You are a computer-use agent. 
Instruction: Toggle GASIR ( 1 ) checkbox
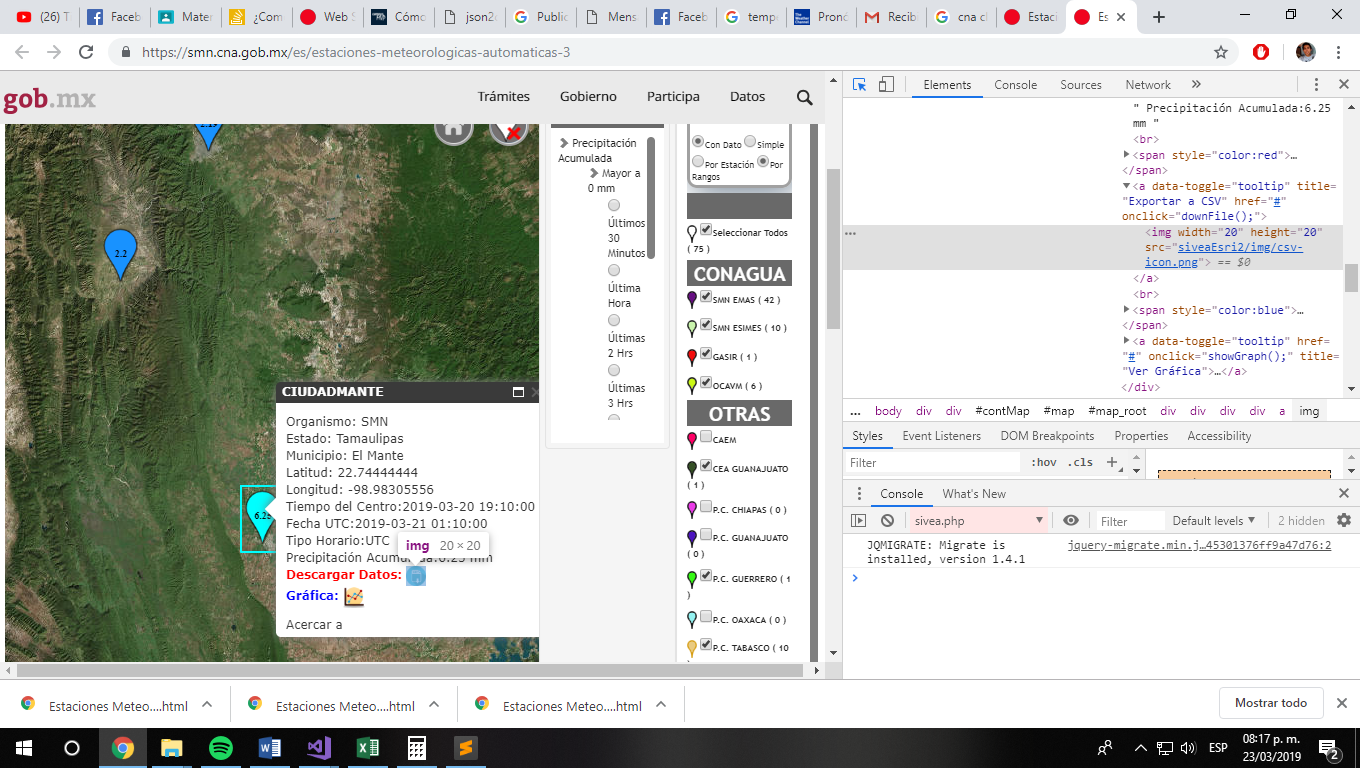(x=706, y=354)
